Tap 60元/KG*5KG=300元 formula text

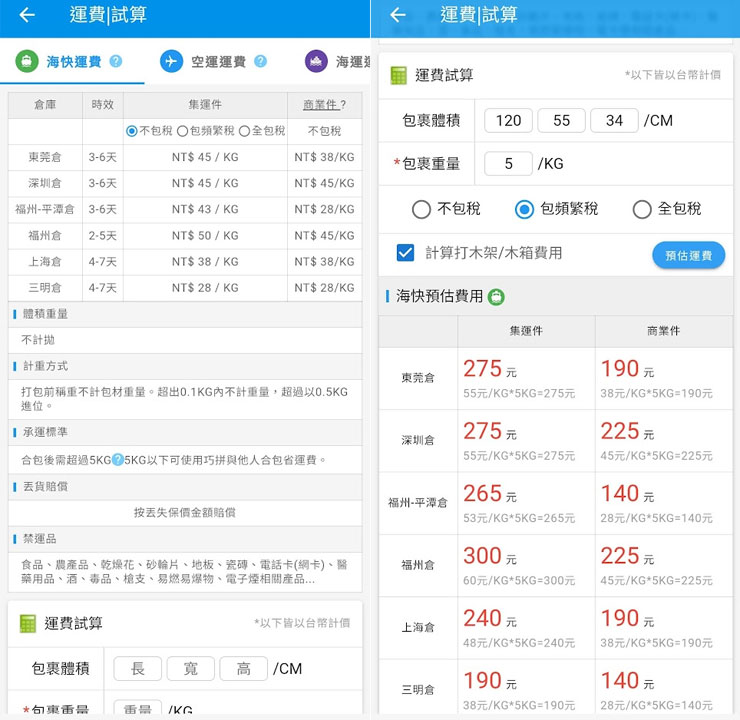pyautogui.click(x=519, y=581)
